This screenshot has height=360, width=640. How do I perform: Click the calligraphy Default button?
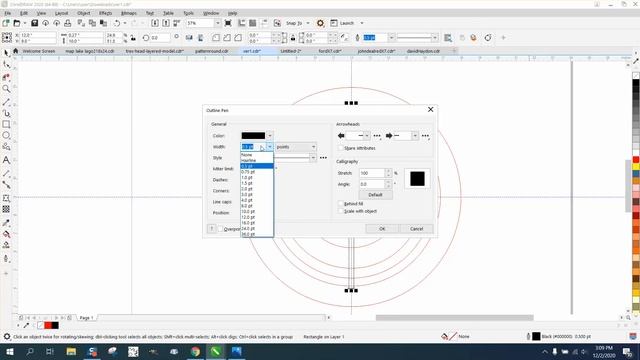pos(375,195)
